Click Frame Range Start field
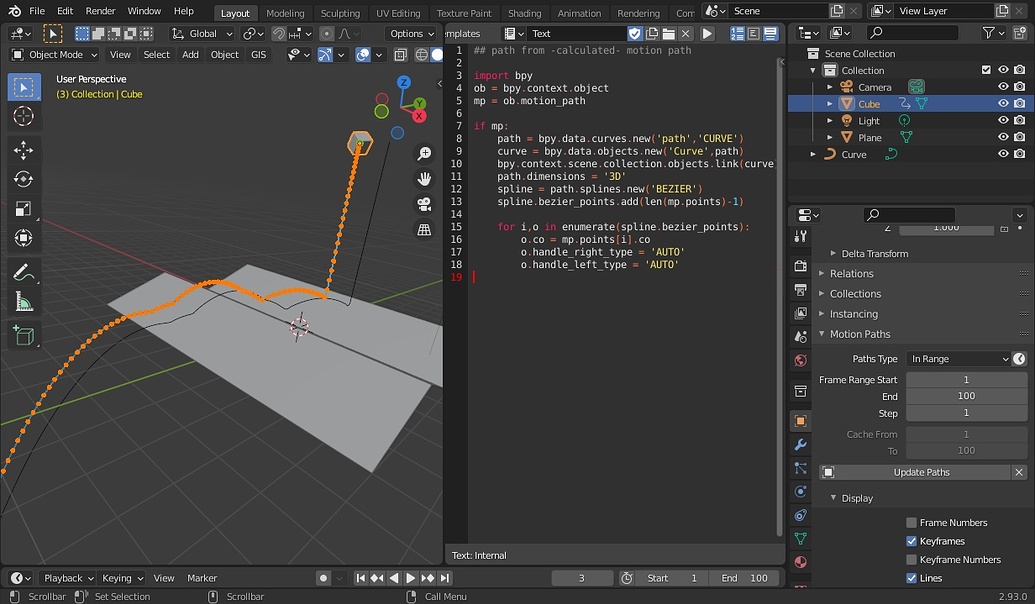Screen dimensions: 1035x604 [x=966, y=380]
